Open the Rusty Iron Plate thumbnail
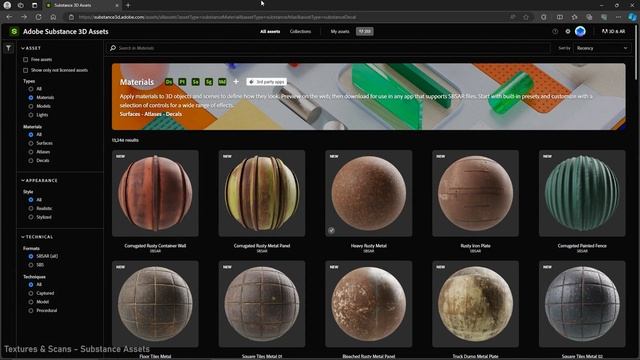The height and width of the screenshot is (360, 640). [475, 193]
